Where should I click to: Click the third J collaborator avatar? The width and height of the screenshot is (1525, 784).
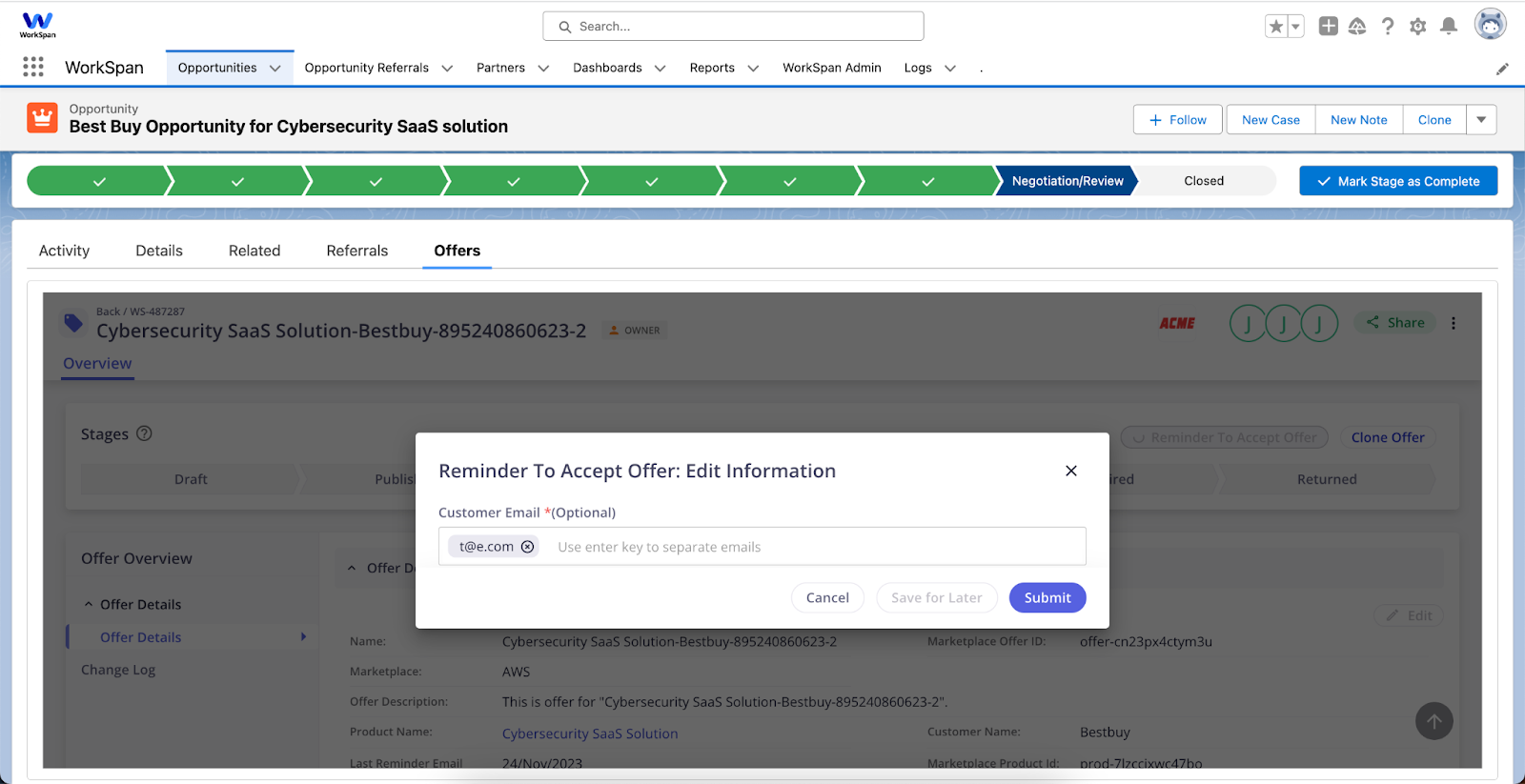click(x=1319, y=324)
